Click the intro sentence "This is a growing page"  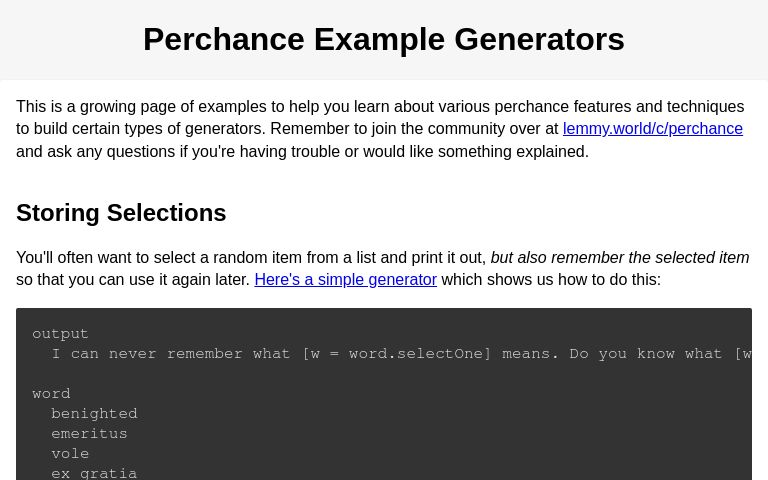pyautogui.click(x=100, y=107)
